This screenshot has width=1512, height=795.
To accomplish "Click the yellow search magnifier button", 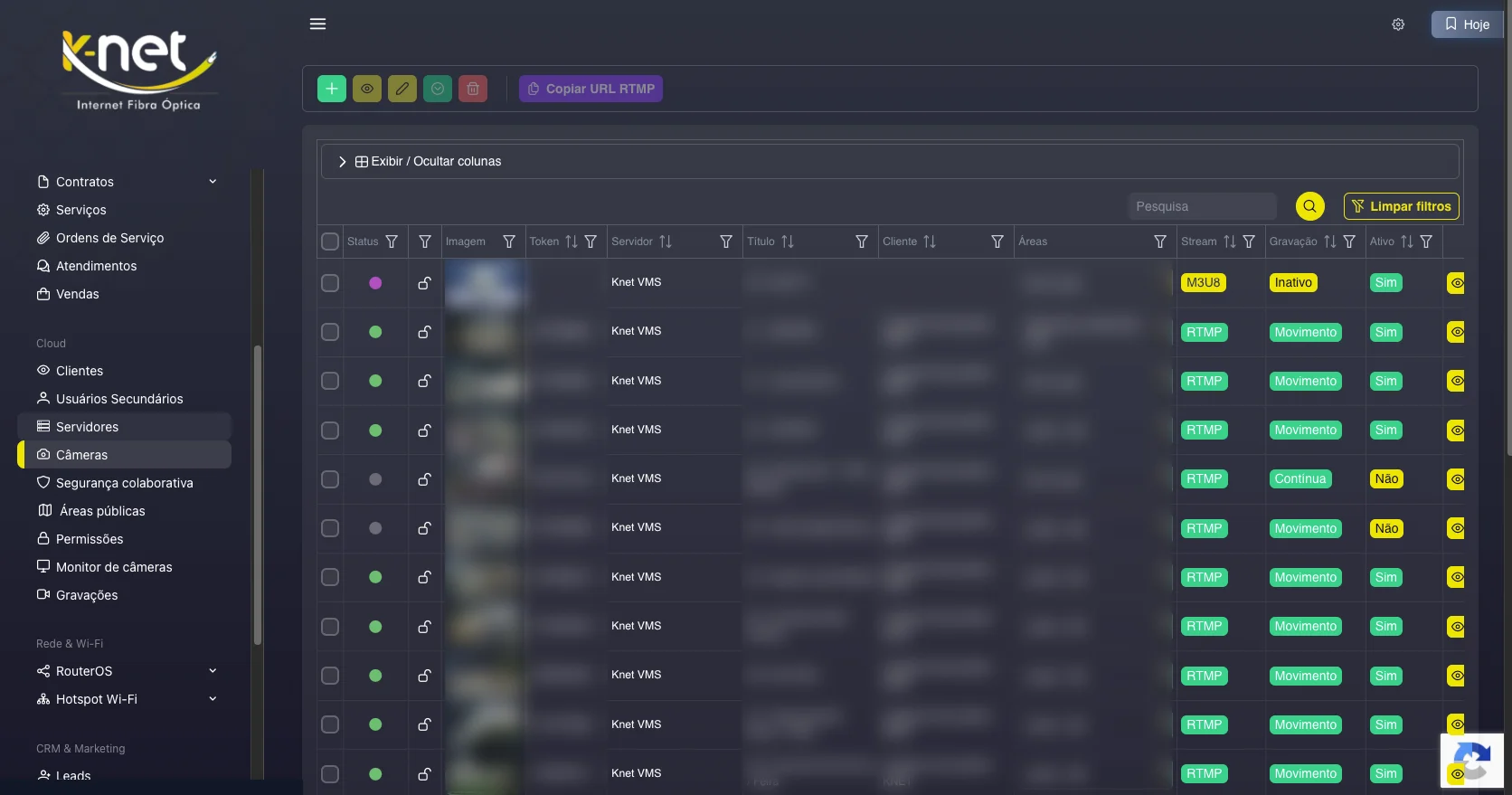I will point(1310,206).
